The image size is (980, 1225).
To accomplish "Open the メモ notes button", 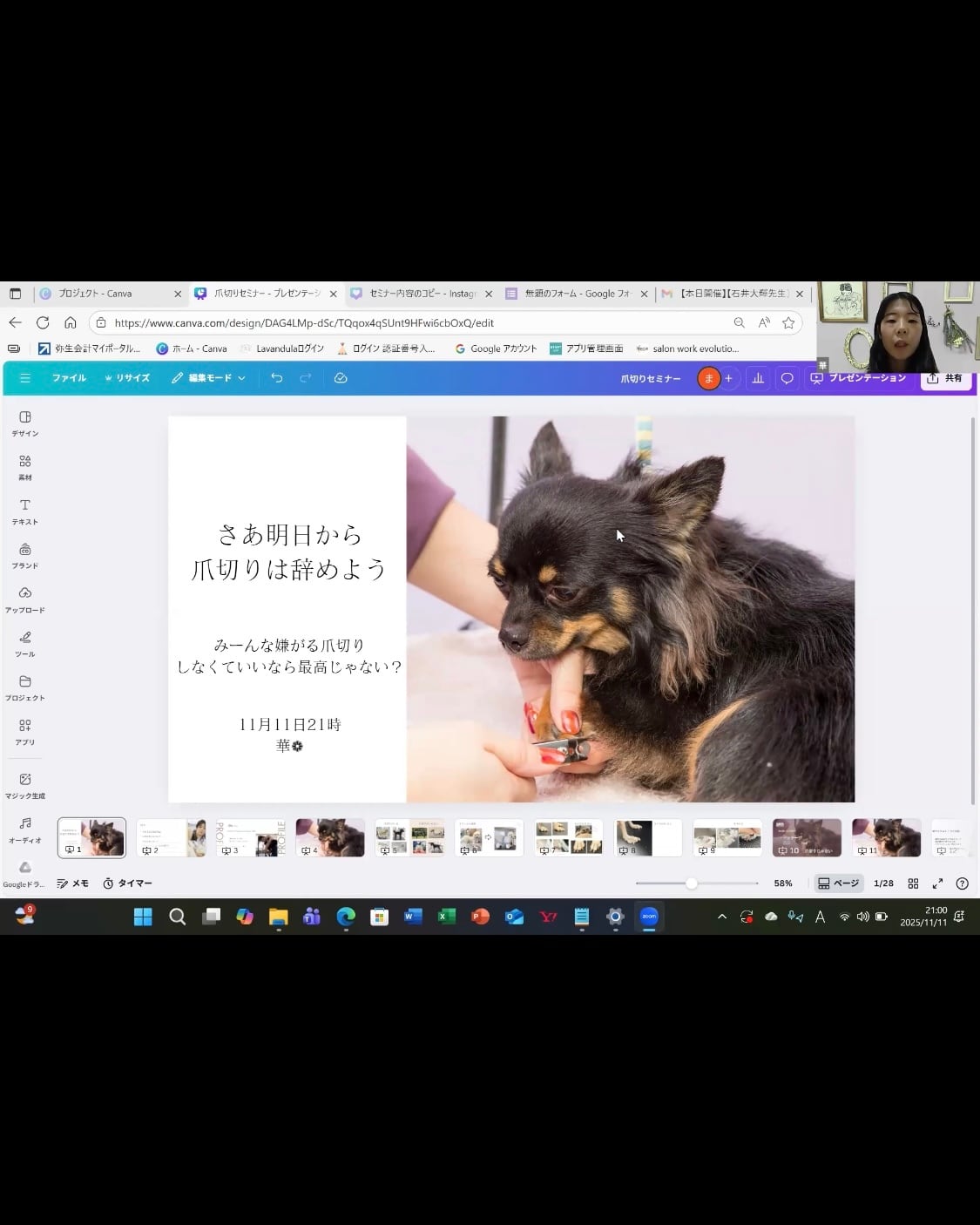I will pyautogui.click(x=73, y=883).
